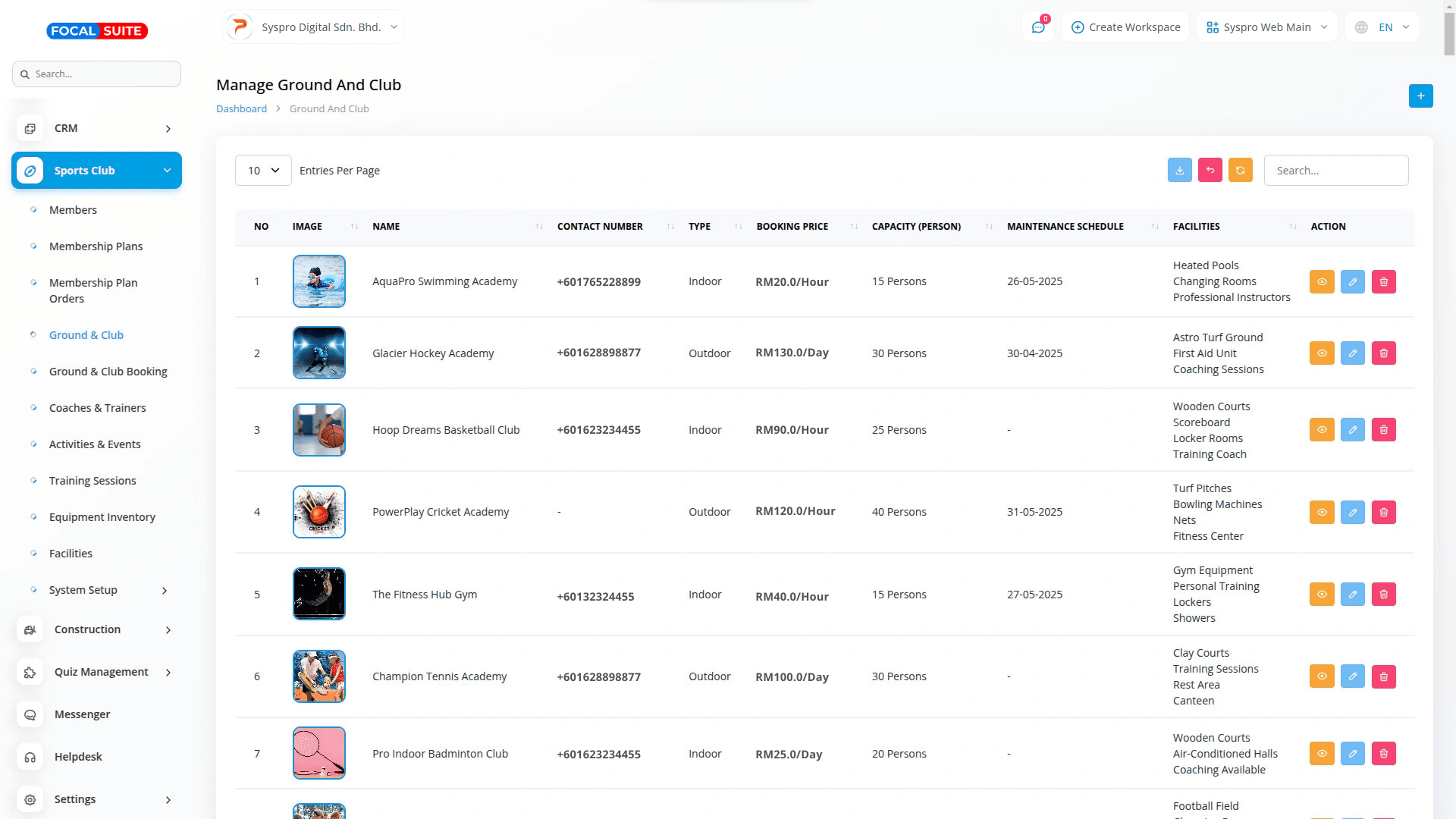Show Pro Indoor Badminton Club details
The image size is (1456, 819).
(1321, 754)
